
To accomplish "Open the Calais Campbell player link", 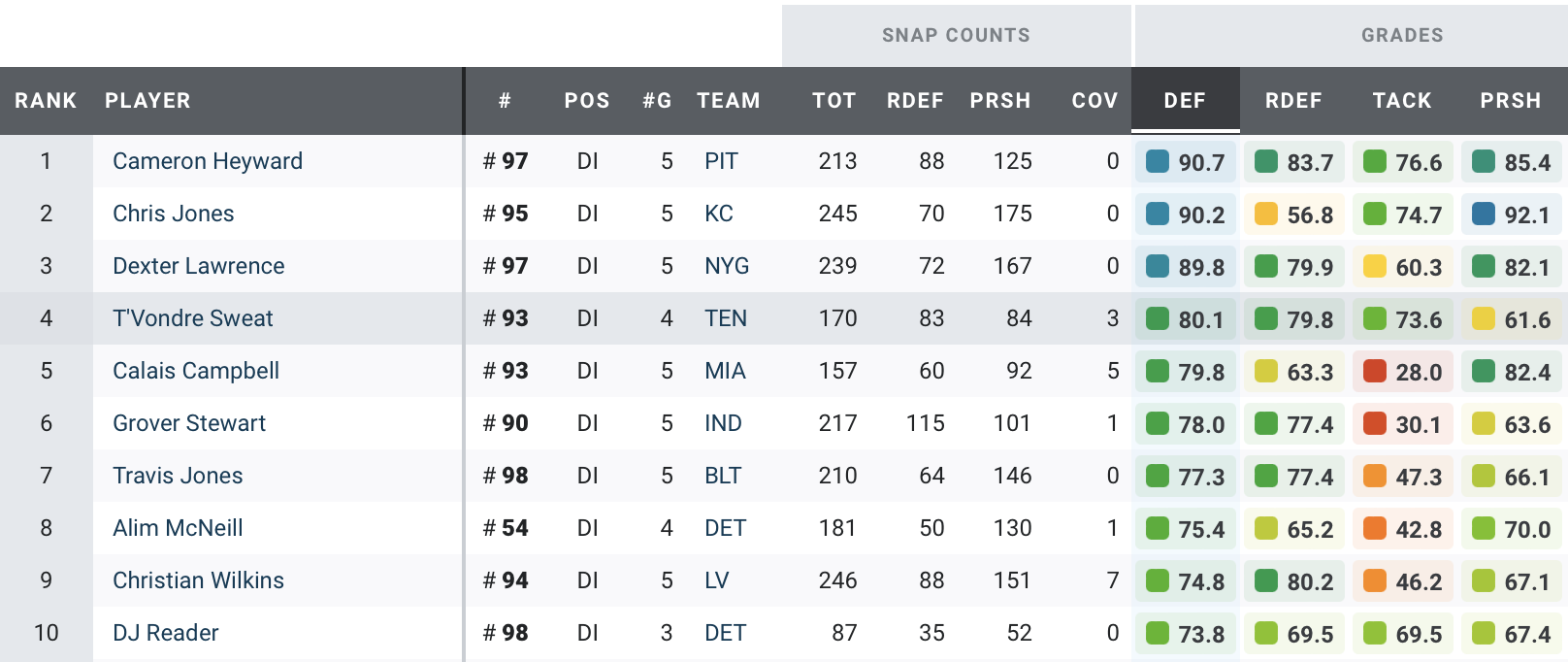I will click(x=195, y=371).
